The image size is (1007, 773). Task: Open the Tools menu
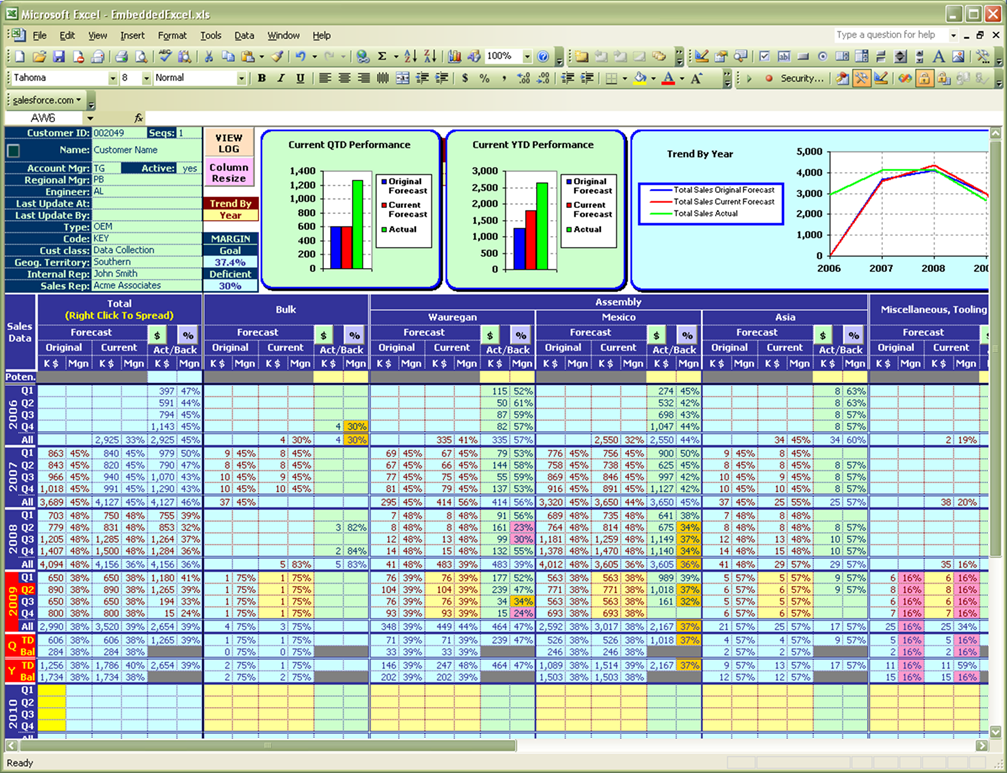point(211,35)
